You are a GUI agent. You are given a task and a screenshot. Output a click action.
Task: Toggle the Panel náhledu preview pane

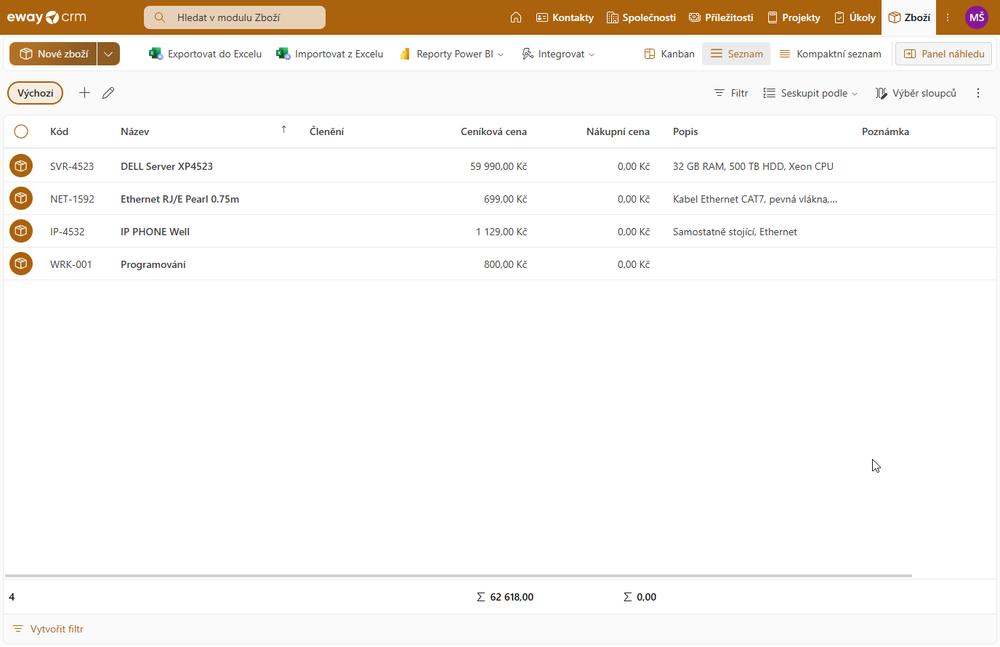[x=944, y=54]
